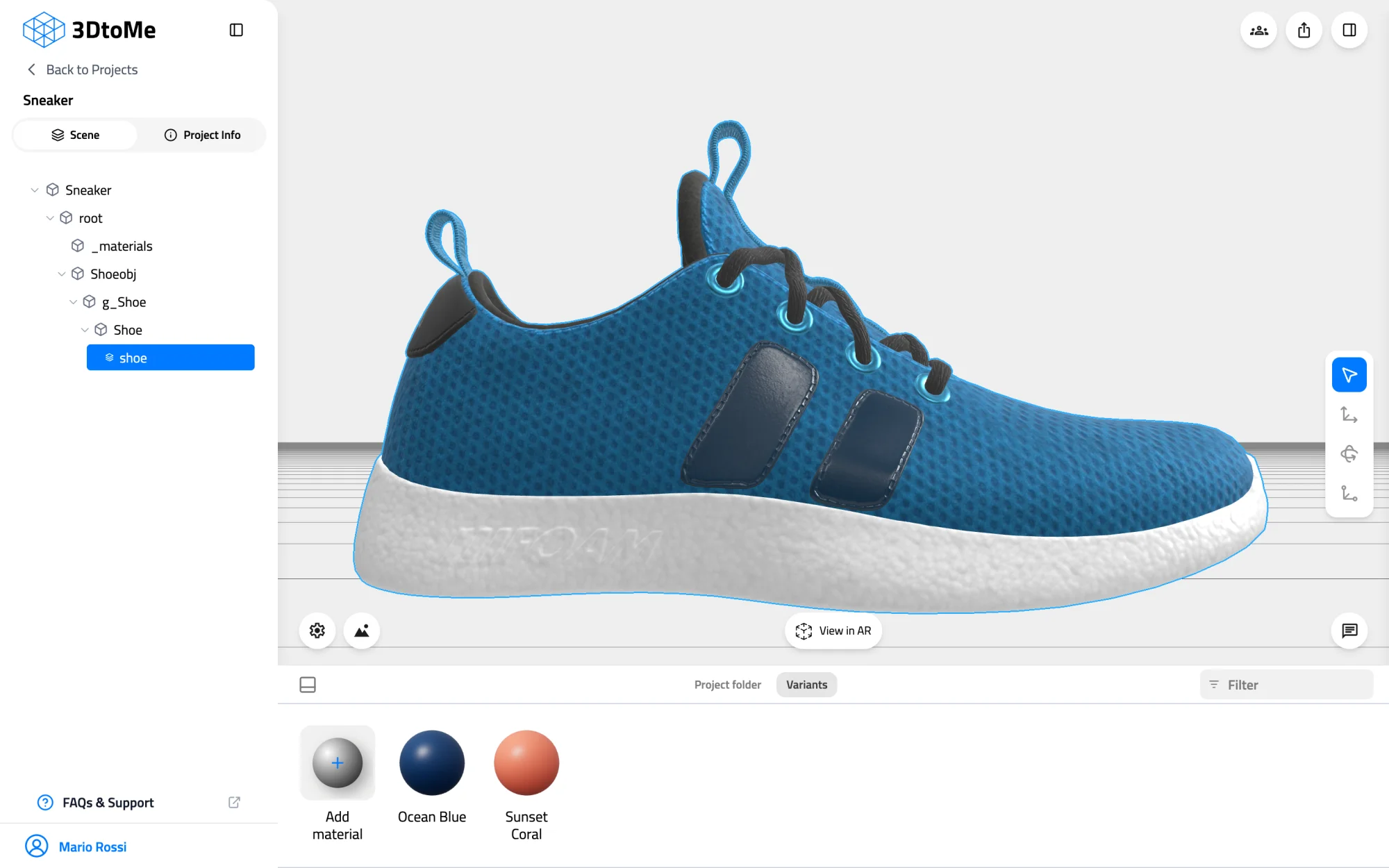
Task: Click the 3DtoMe brand name text
Action: pyautogui.click(x=114, y=30)
